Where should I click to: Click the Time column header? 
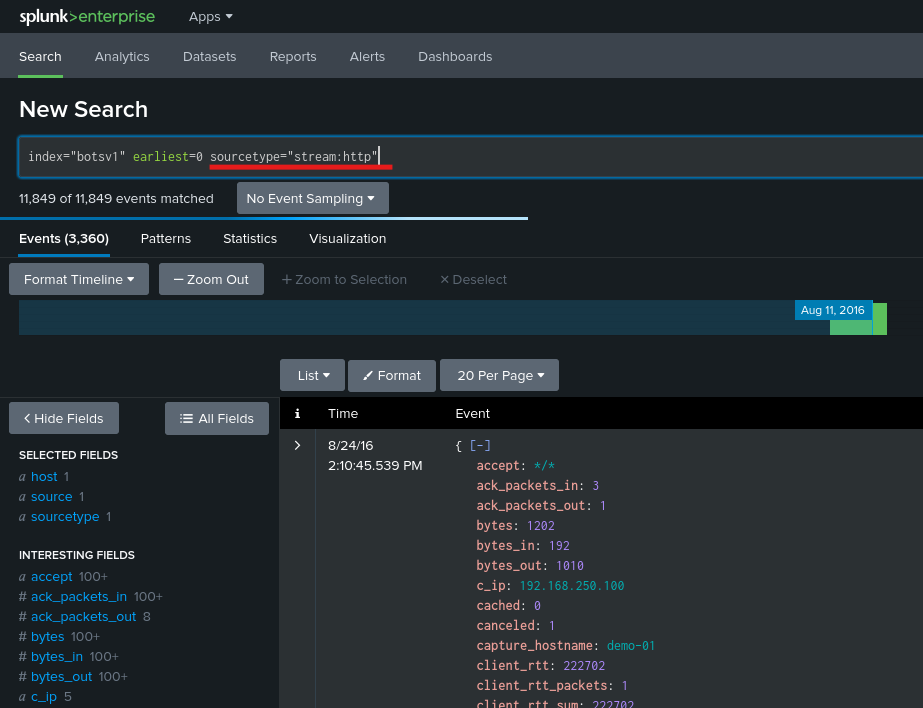[343, 414]
